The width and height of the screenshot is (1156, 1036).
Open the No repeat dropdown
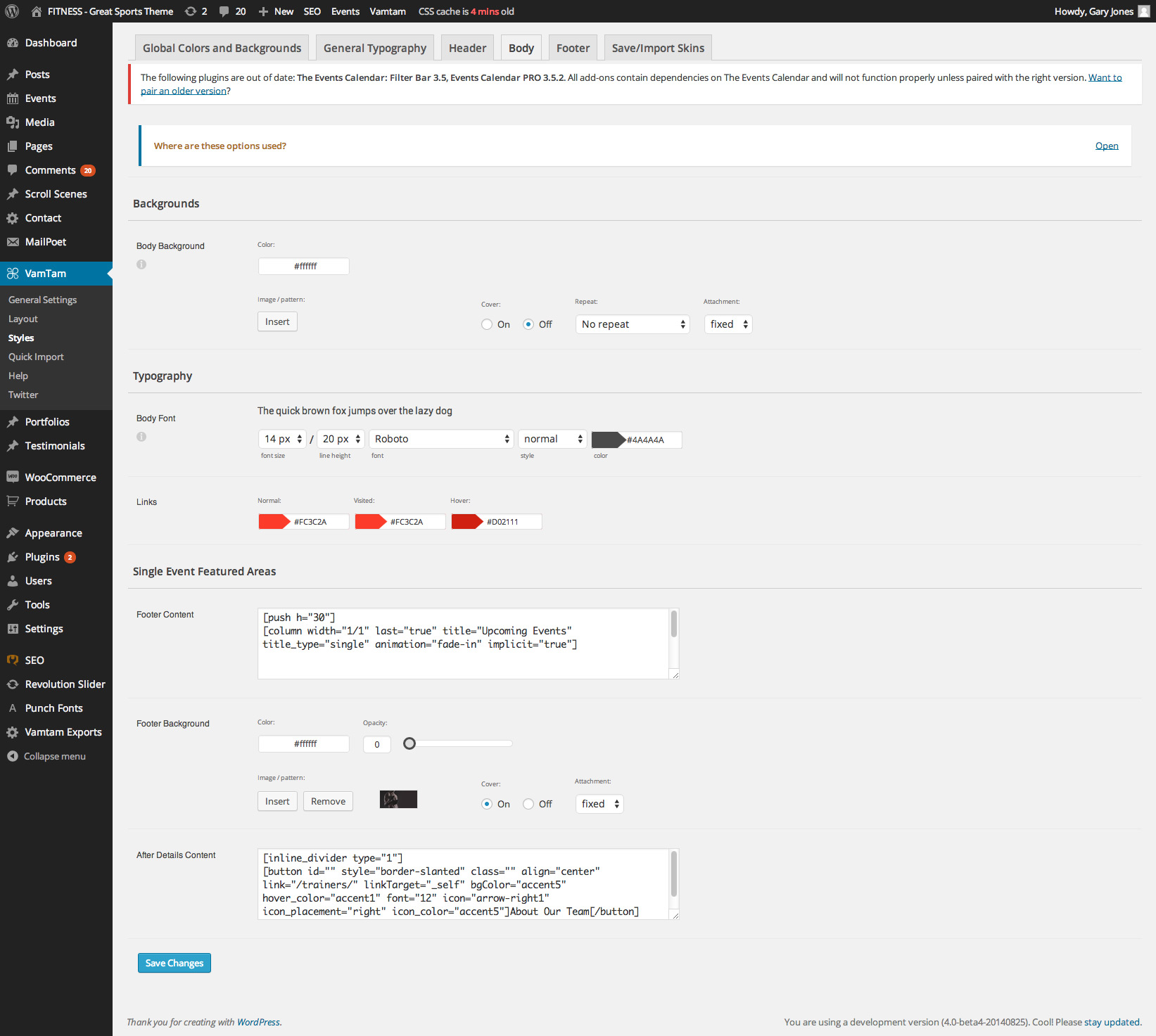click(633, 324)
